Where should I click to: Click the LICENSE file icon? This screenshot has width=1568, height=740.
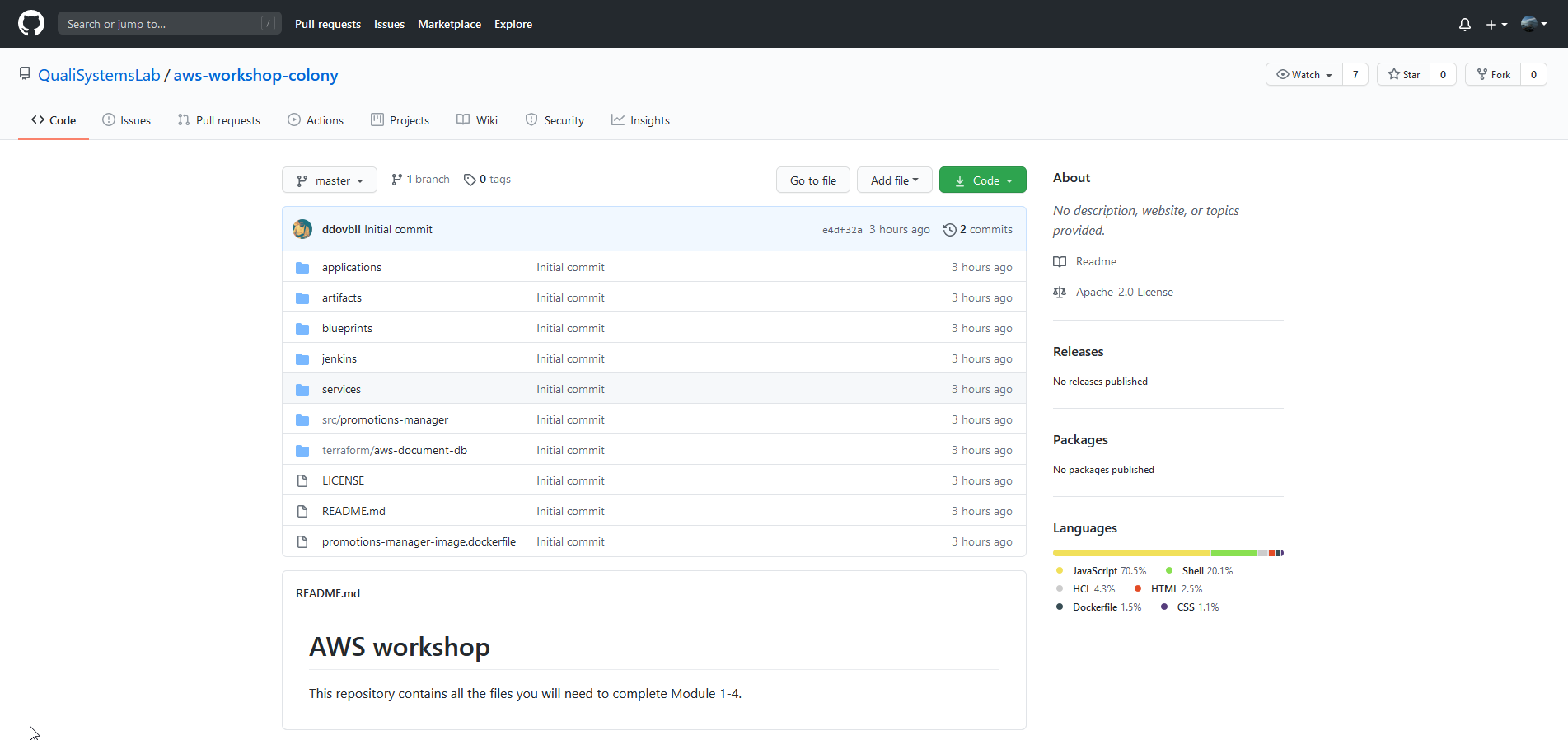point(302,480)
